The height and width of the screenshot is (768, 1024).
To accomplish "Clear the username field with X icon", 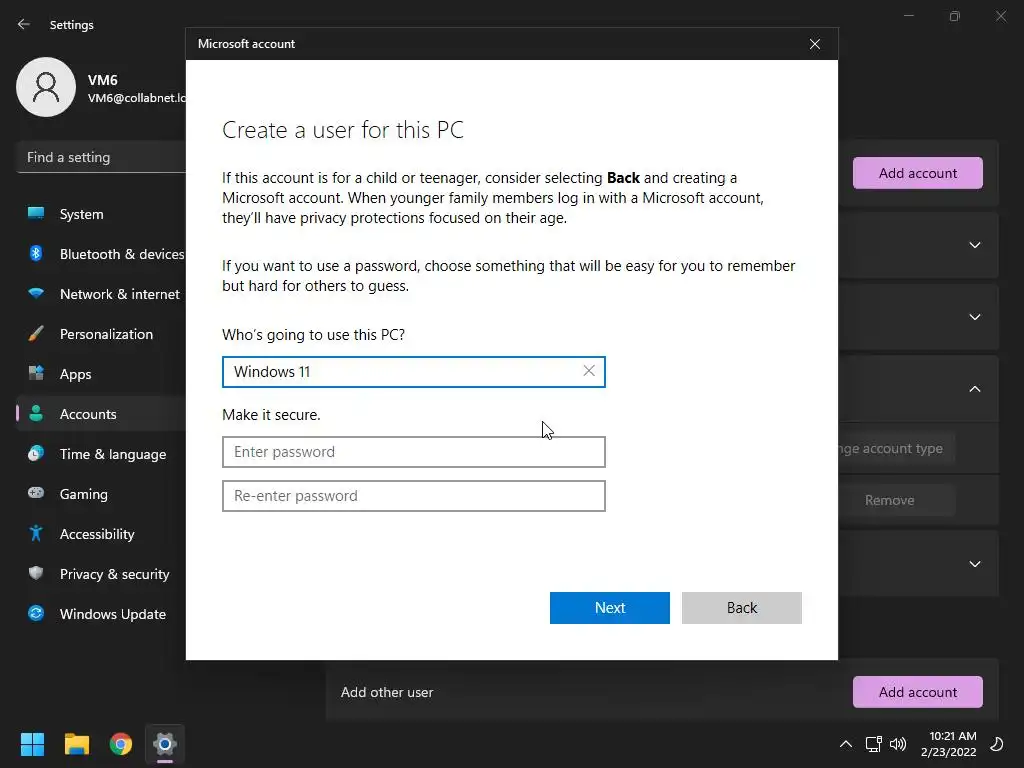I will point(588,371).
